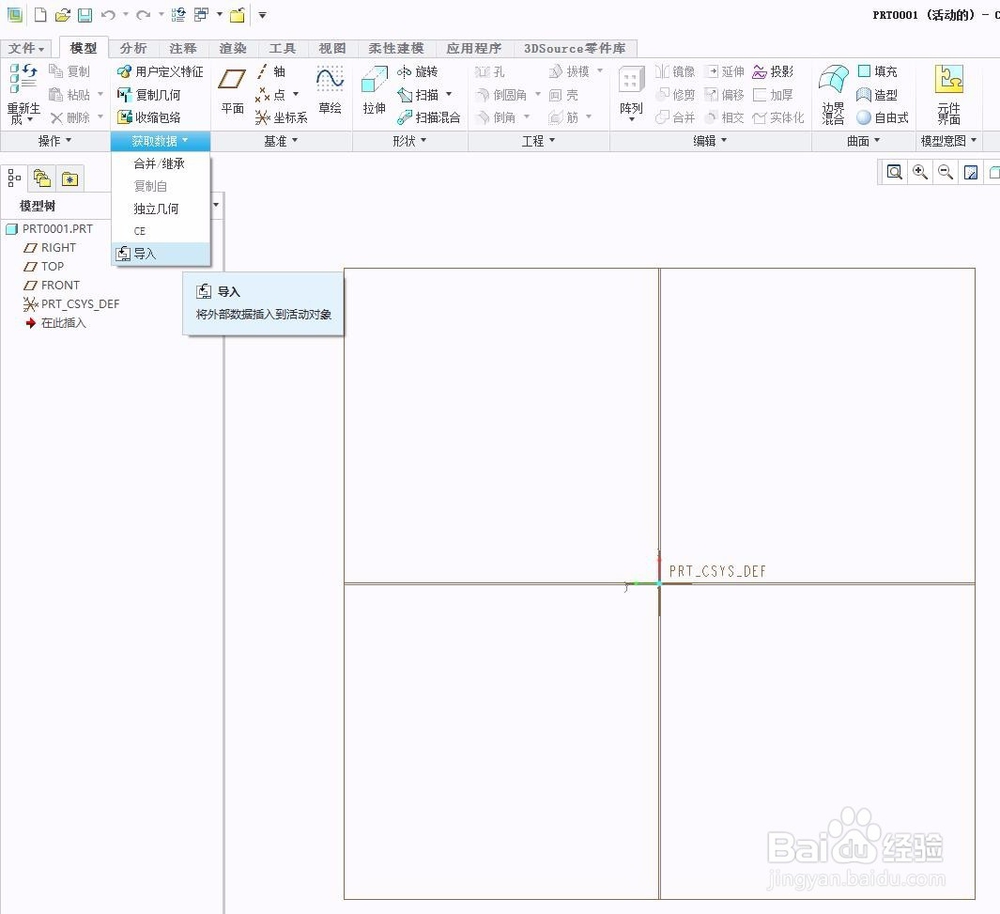Switch to the 注释 tab
Viewport: 1000px width, 914px height.
pyautogui.click(x=182, y=48)
